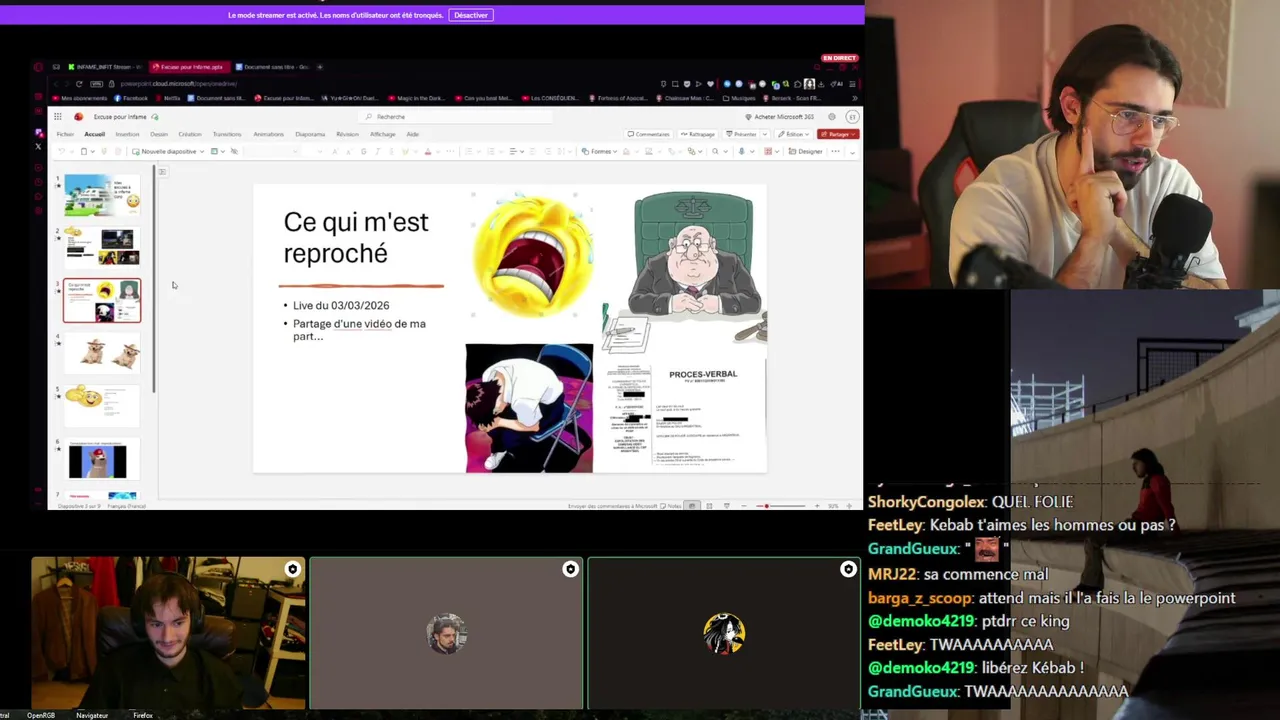Switch to the Document sans titre browser tab
Screen dimensions: 1280x720
pyautogui.click(x=272, y=67)
